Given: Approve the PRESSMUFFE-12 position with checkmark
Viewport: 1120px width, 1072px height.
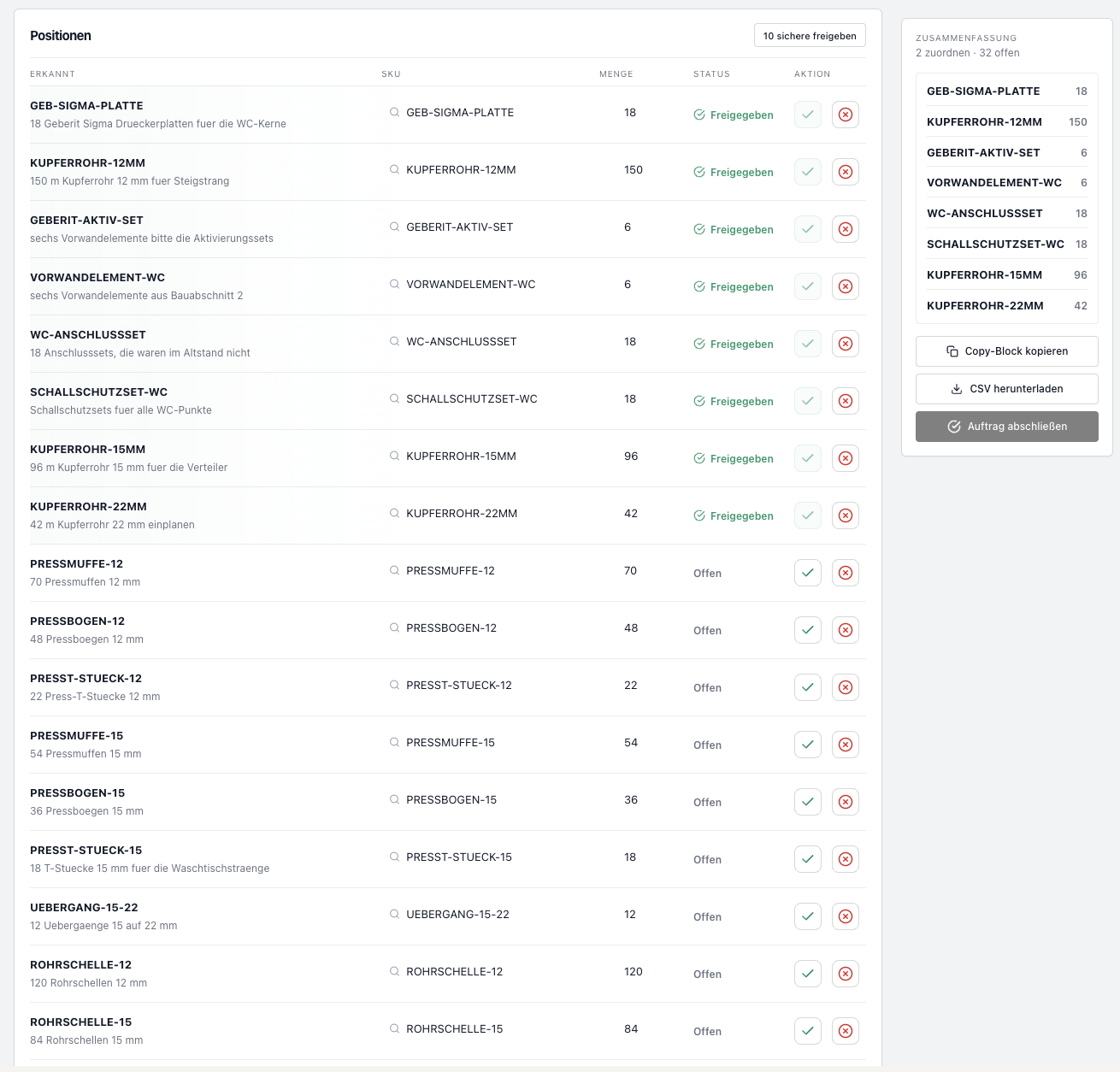Looking at the screenshot, I should coord(807,573).
